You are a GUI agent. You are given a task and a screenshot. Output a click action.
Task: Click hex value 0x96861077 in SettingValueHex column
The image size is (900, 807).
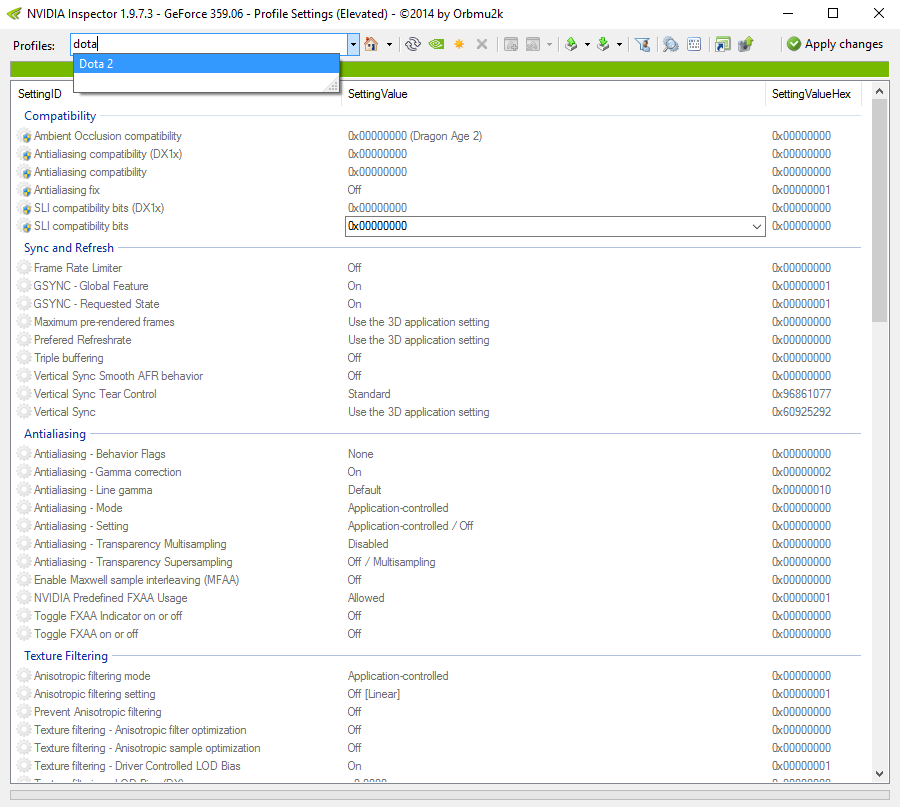pyautogui.click(x=801, y=394)
